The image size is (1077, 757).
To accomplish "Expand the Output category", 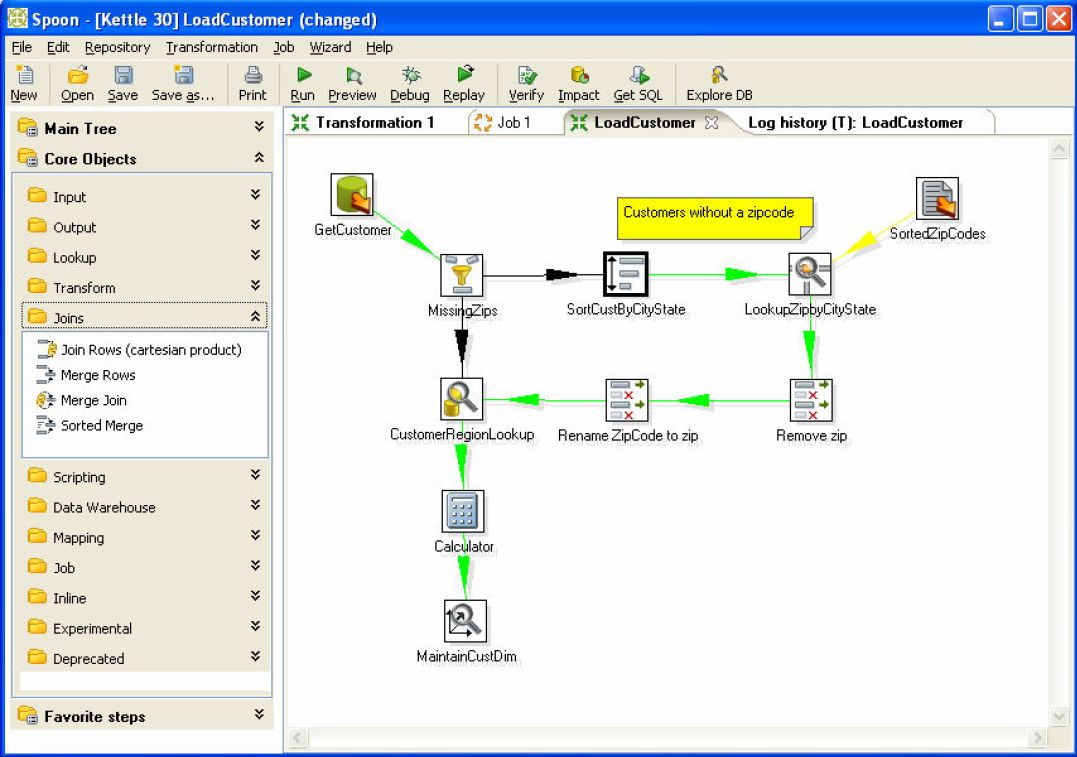I will pos(256,225).
